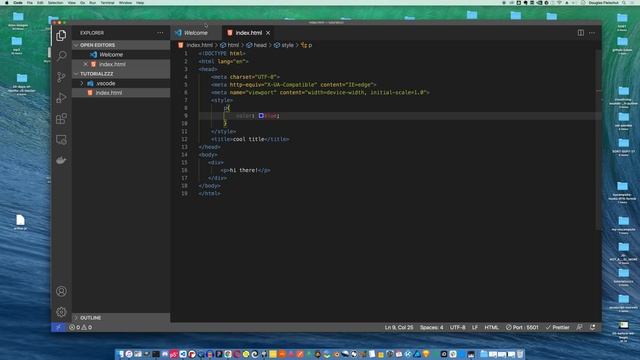Expand the .vscode folder
Screen dimensions: 640x360
(x=121, y=83)
